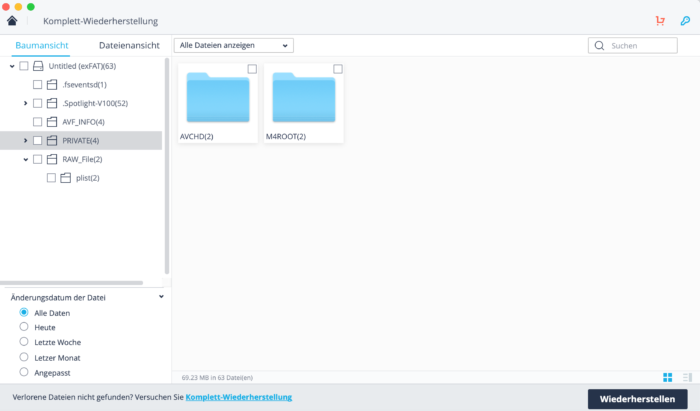
Task: Select the Angepasst custom date filter
Action: [x=24, y=372]
